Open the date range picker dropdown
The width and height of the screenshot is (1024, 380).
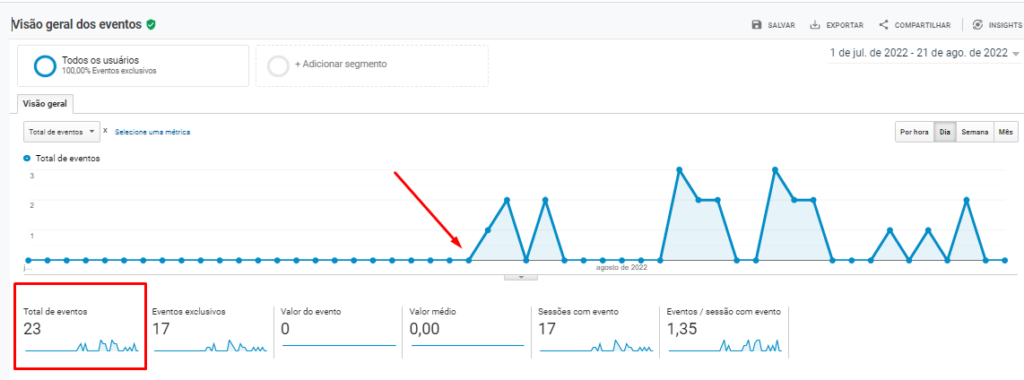click(x=924, y=54)
